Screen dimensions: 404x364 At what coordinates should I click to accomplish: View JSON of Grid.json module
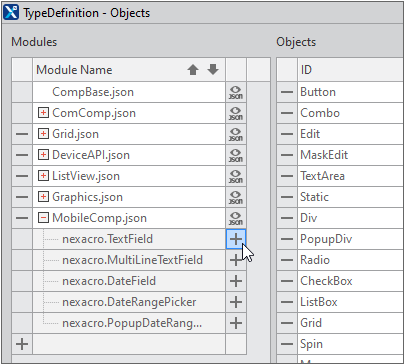click(236, 134)
